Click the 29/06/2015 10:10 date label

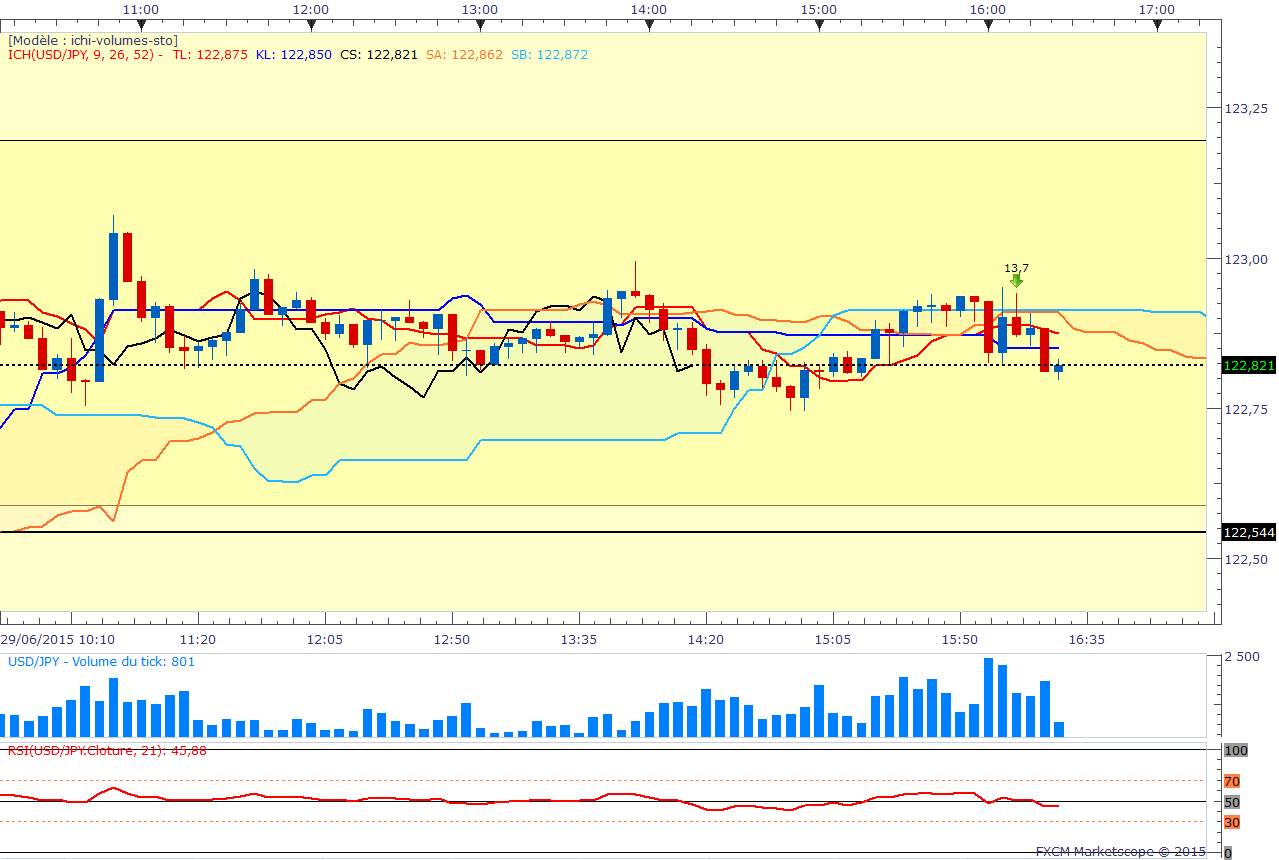[x=57, y=639]
